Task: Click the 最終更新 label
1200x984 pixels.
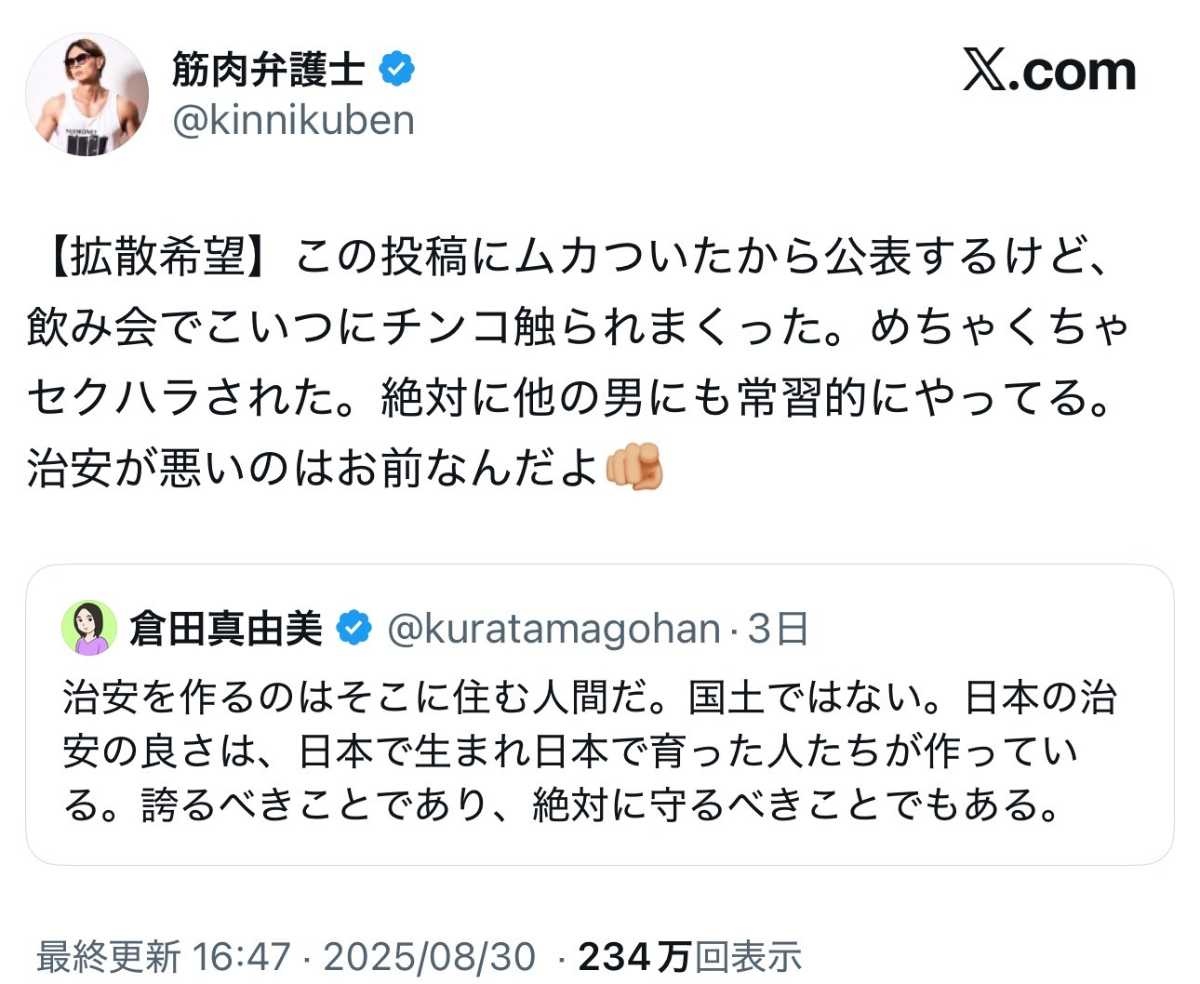Action: point(109,956)
